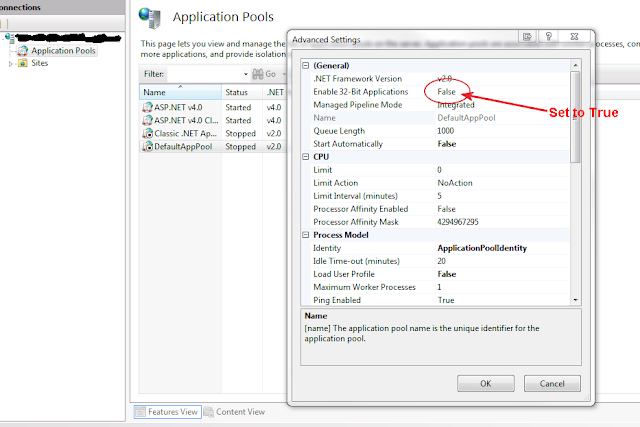The image size is (640, 427).
Task: Click the Enable 32-Bit Applications False value
Action: pos(447,92)
